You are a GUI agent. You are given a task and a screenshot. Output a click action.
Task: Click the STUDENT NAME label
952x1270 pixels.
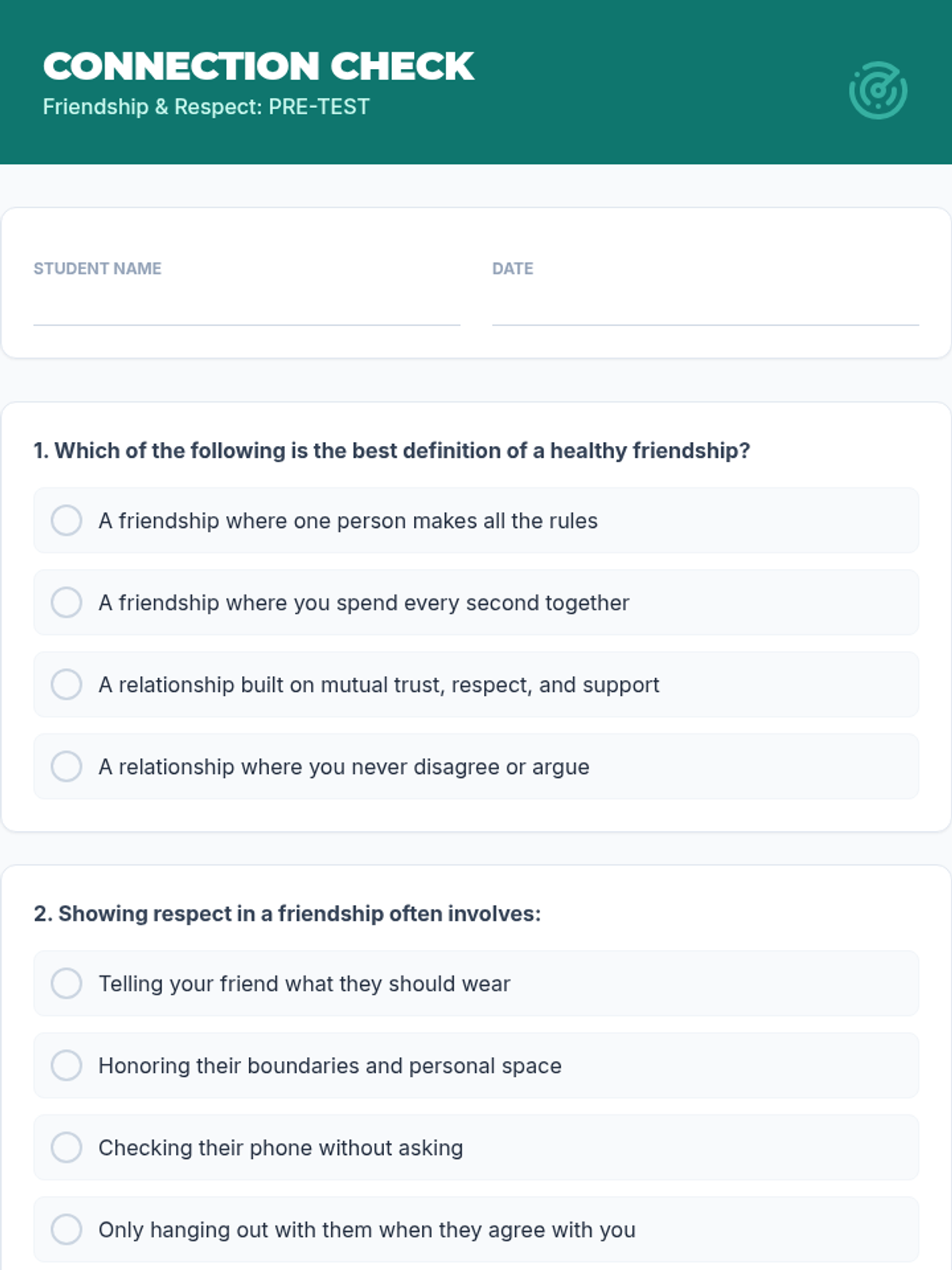(98, 268)
